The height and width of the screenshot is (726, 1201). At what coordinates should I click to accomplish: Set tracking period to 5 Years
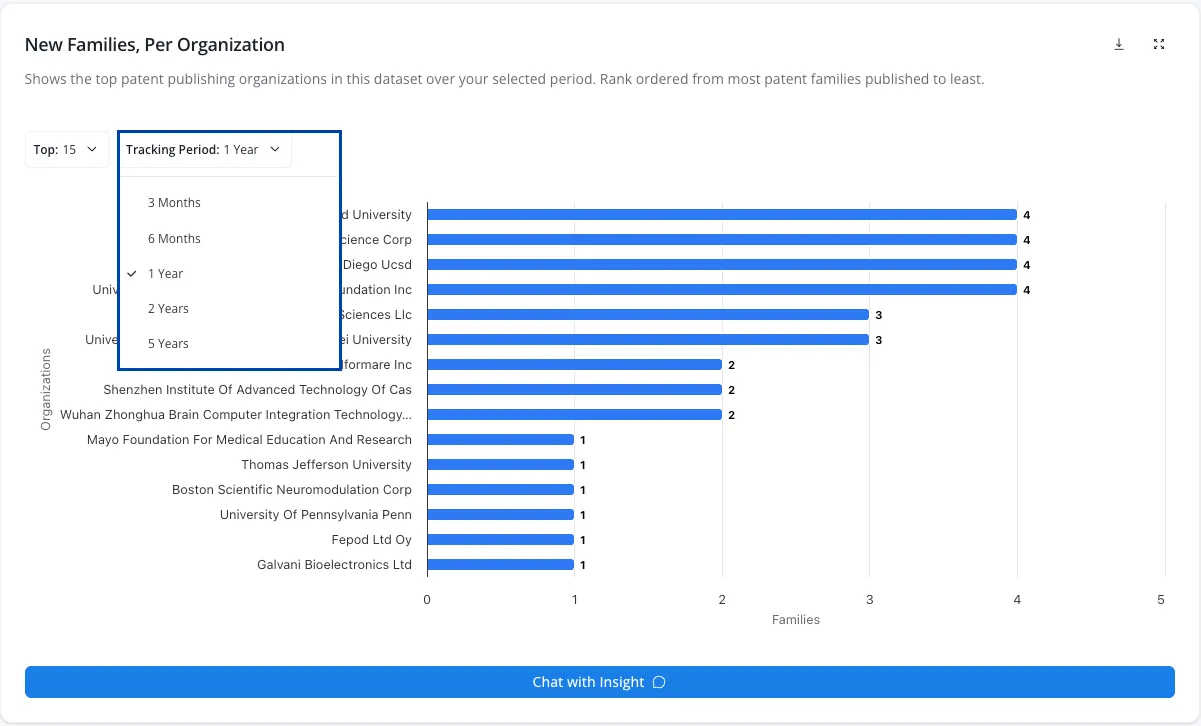pos(168,343)
